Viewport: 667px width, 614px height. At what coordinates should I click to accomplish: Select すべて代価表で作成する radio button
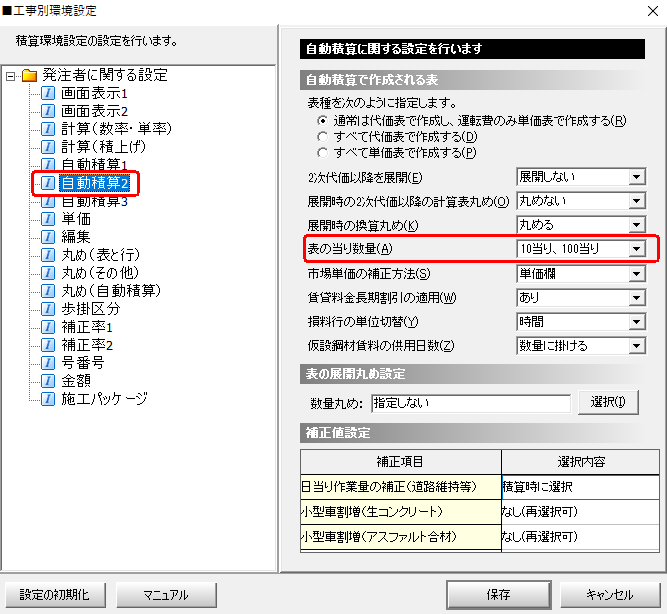pyautogui.click(x=322, y=136)
